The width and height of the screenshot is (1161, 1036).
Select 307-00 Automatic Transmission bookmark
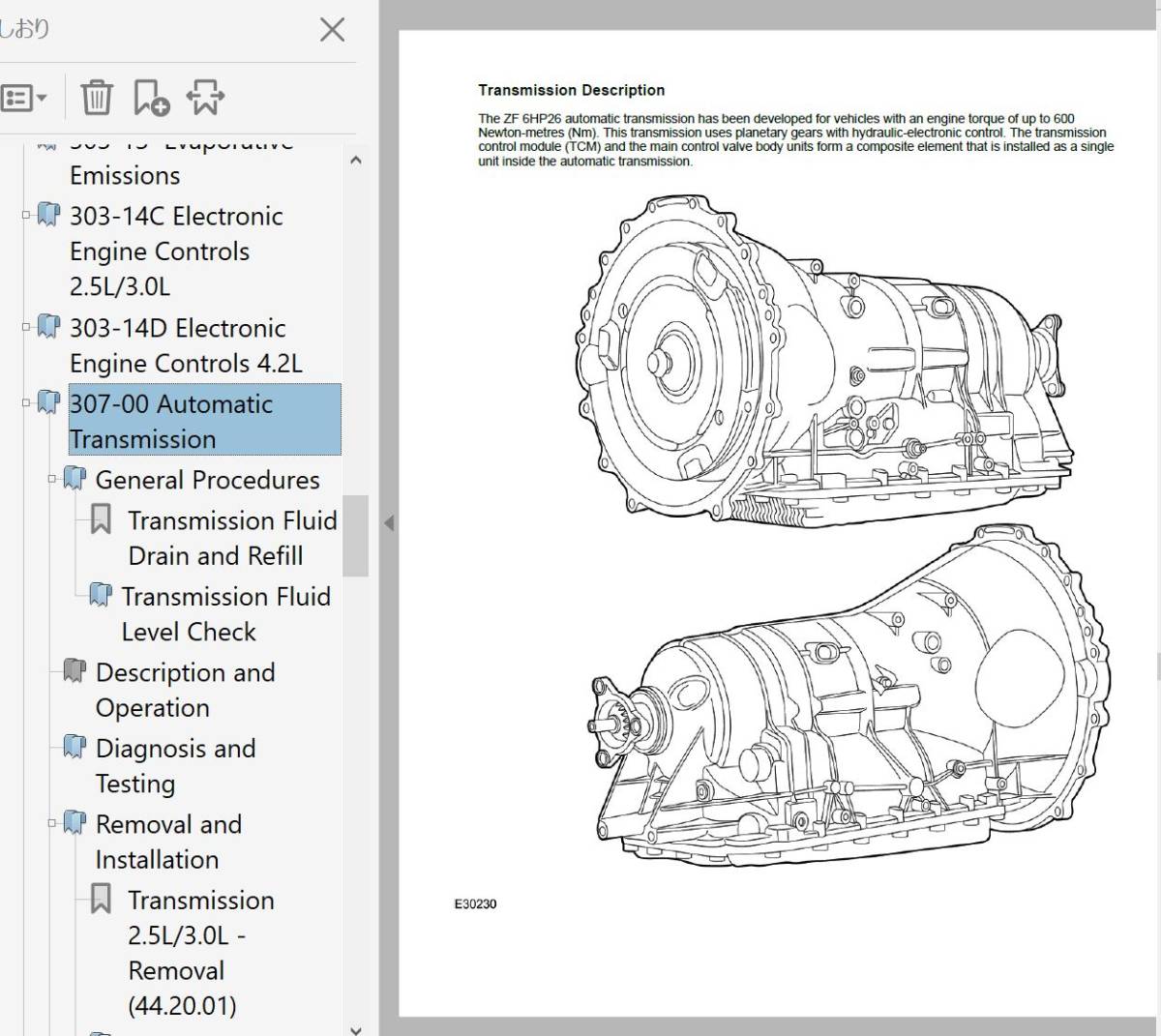[x=204, y=420]
